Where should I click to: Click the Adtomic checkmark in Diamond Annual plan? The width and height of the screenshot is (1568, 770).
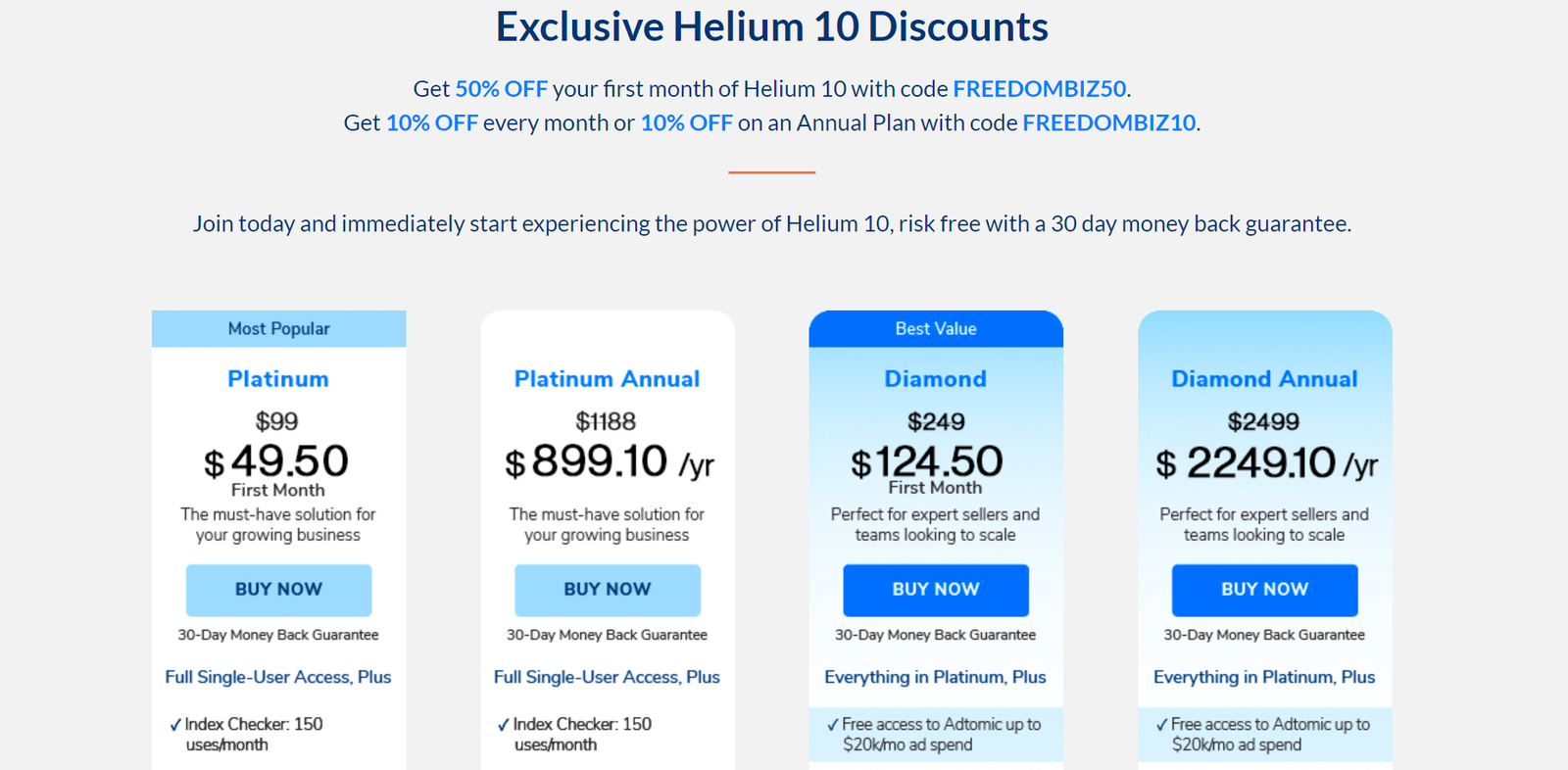tap(1161, 725)
